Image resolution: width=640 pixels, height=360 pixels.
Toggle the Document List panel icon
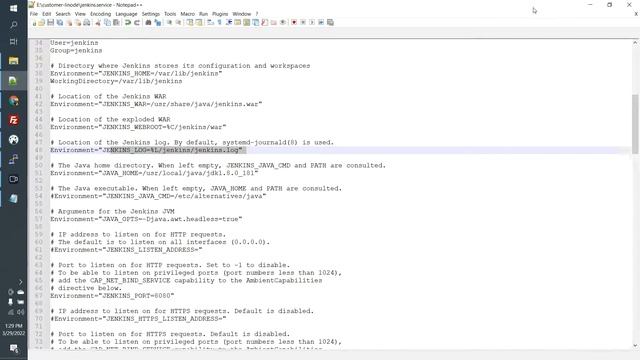pos(256,23)
